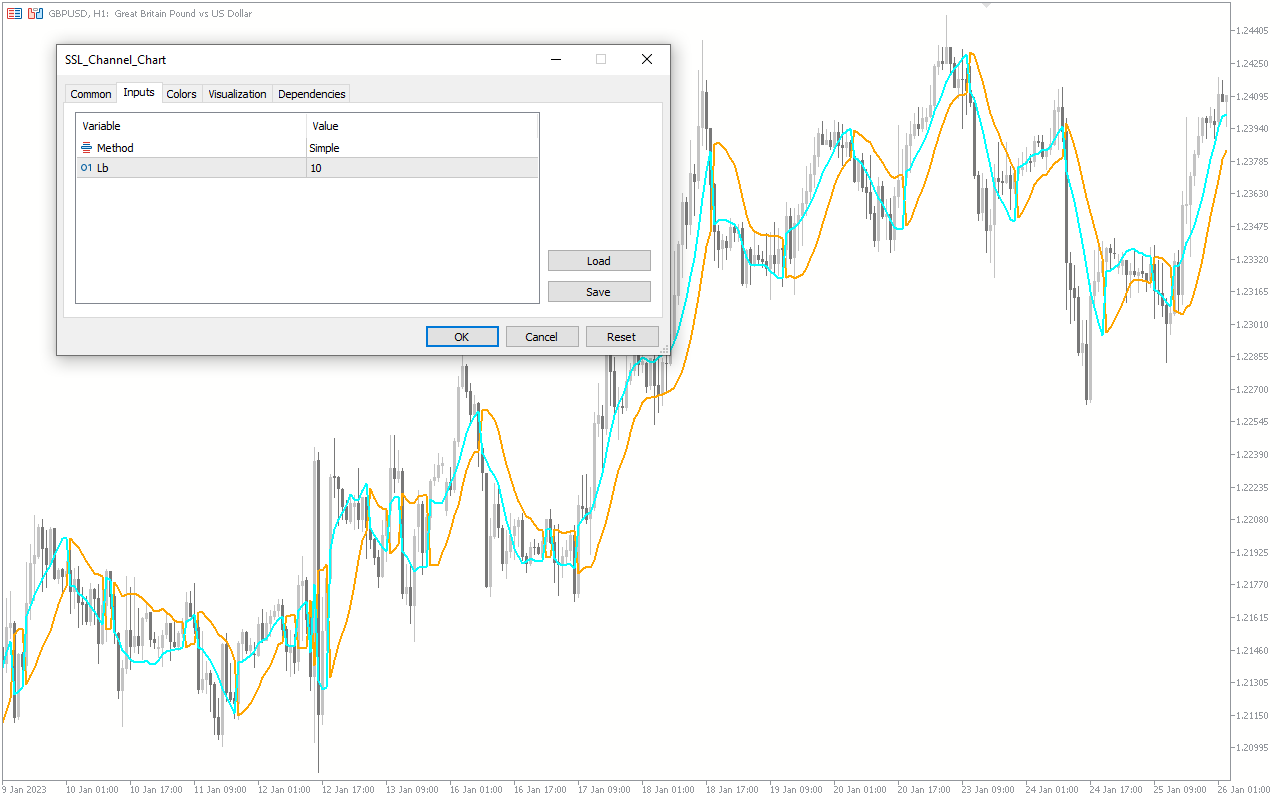Click the OK button
This screenshot has height=800, width=1280.
[x=462, y=337]
